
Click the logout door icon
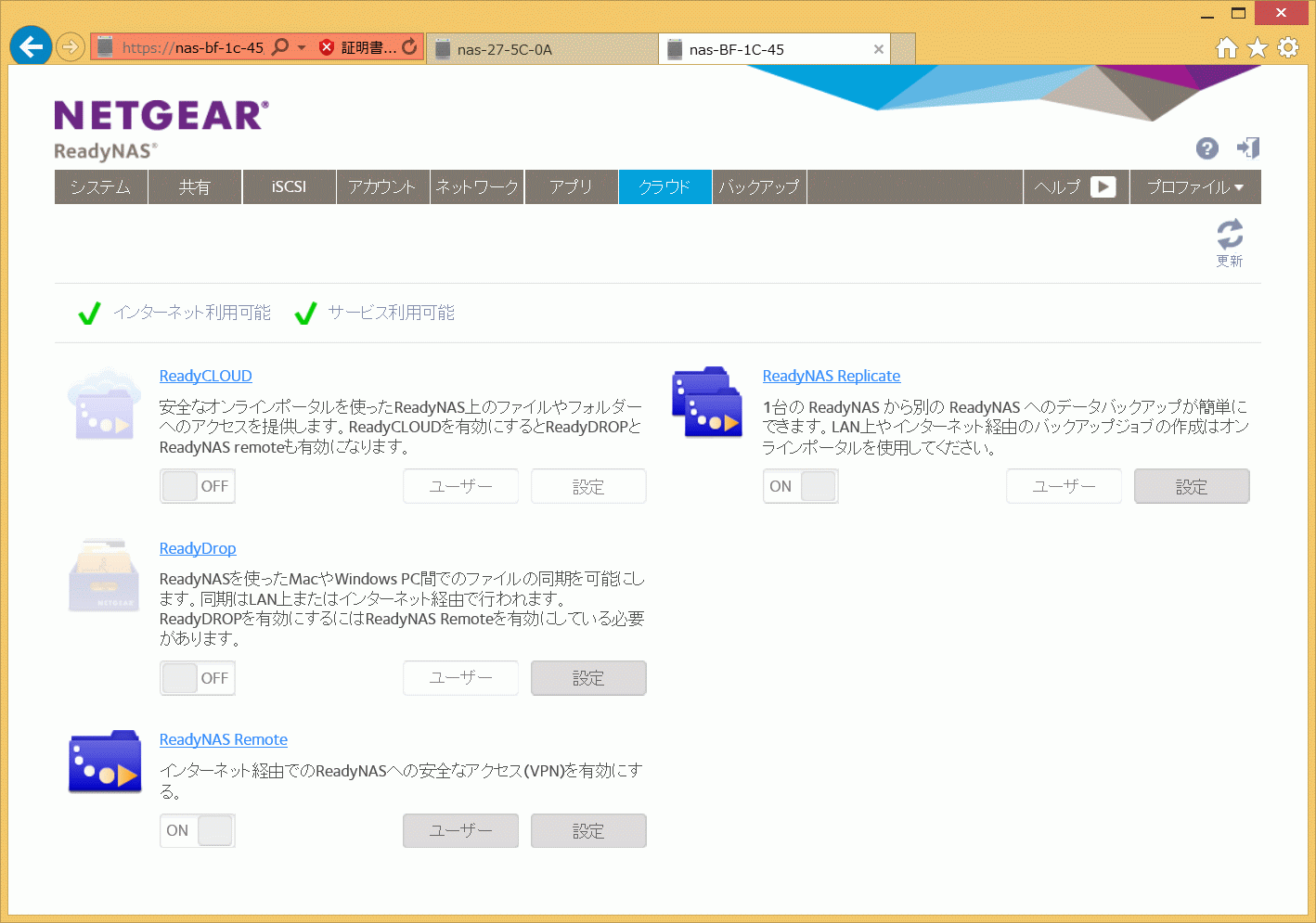1248,147
